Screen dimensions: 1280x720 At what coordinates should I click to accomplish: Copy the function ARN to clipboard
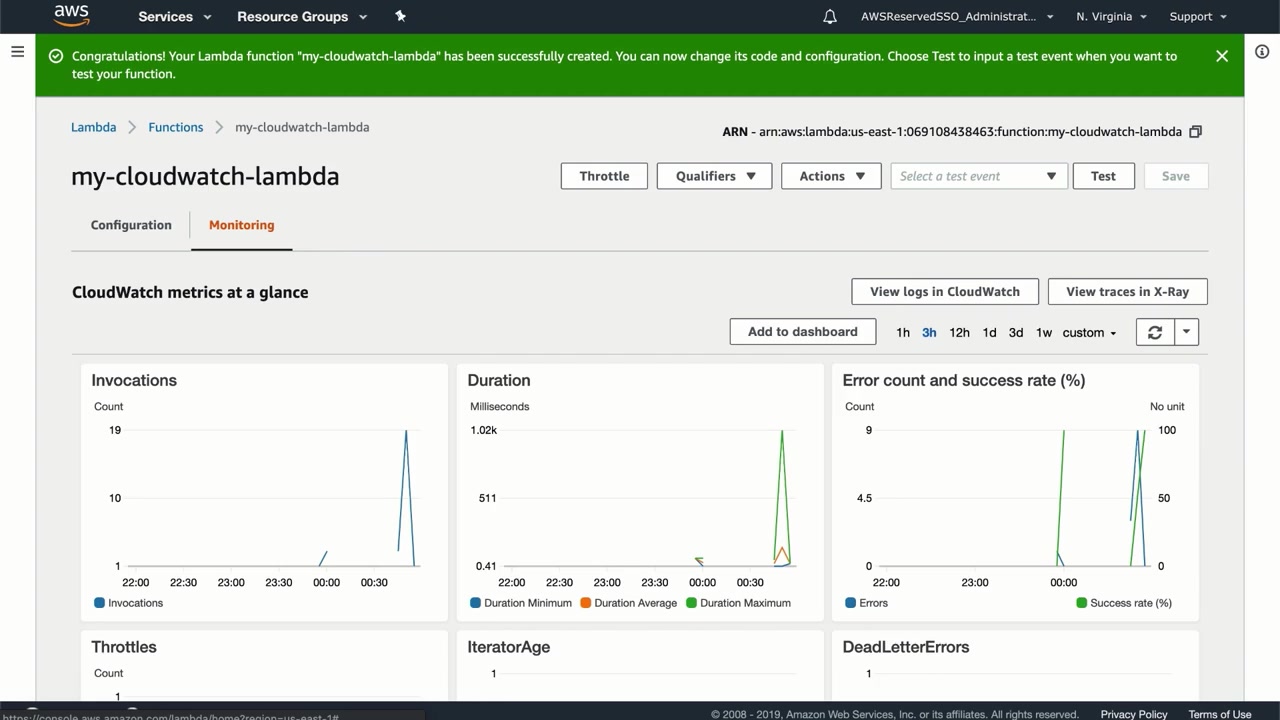1195,131
